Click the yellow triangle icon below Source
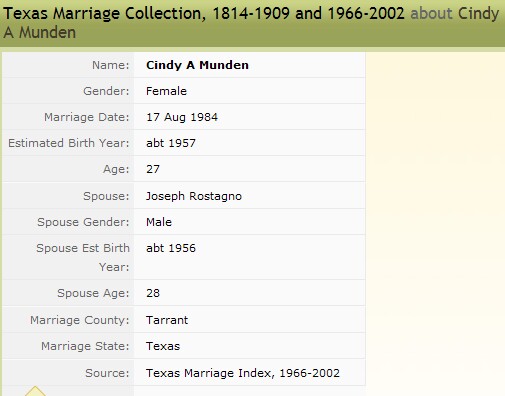Screen dimensions: 505x396 [35, 391]
